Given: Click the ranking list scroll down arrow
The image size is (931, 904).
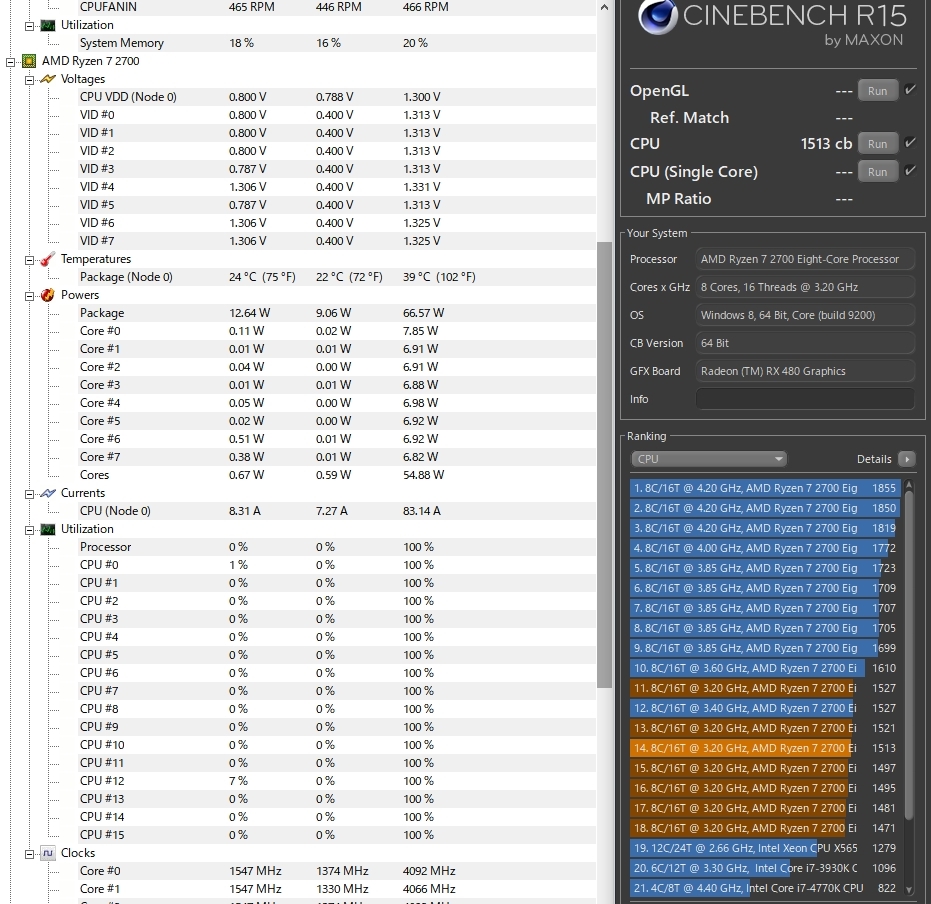Looking at the screenshot, I should (x=909, y=889).
